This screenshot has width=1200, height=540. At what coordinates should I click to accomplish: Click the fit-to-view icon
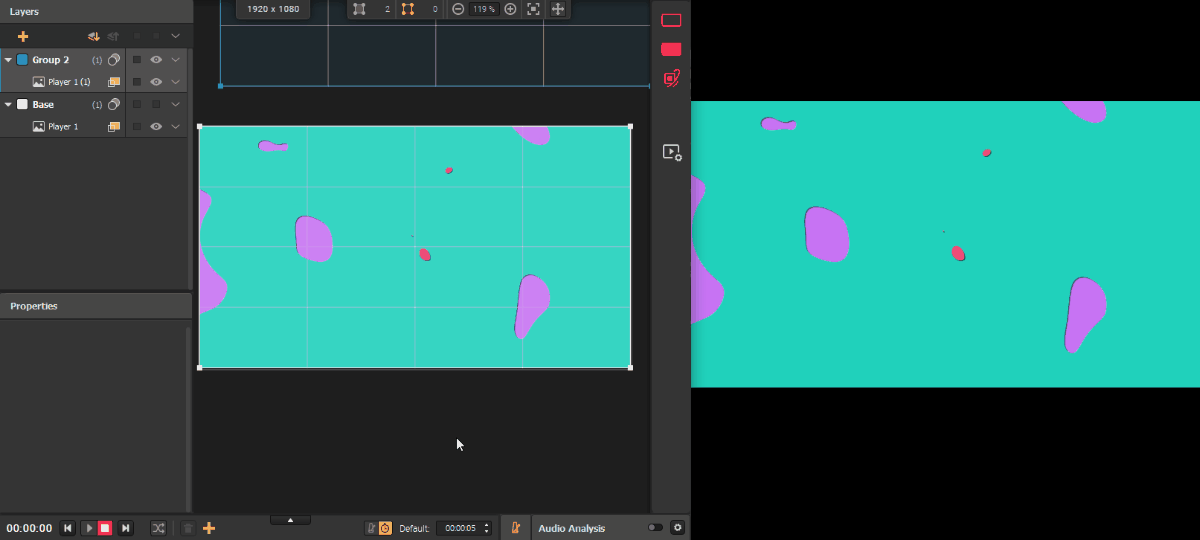[x=533, y=9]
